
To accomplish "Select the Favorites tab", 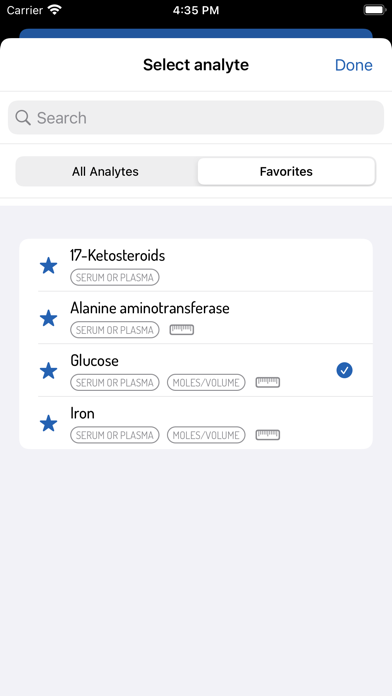I will point(286,171).
